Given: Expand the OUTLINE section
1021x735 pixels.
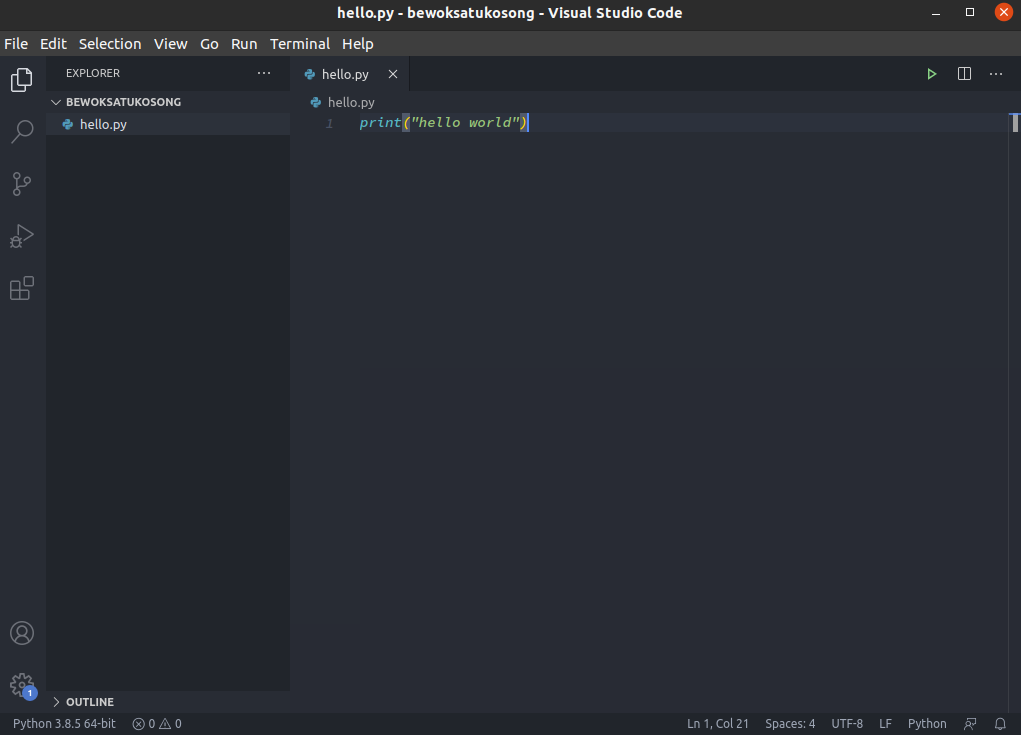Looking at the screenshot, I should click(88, 701).
